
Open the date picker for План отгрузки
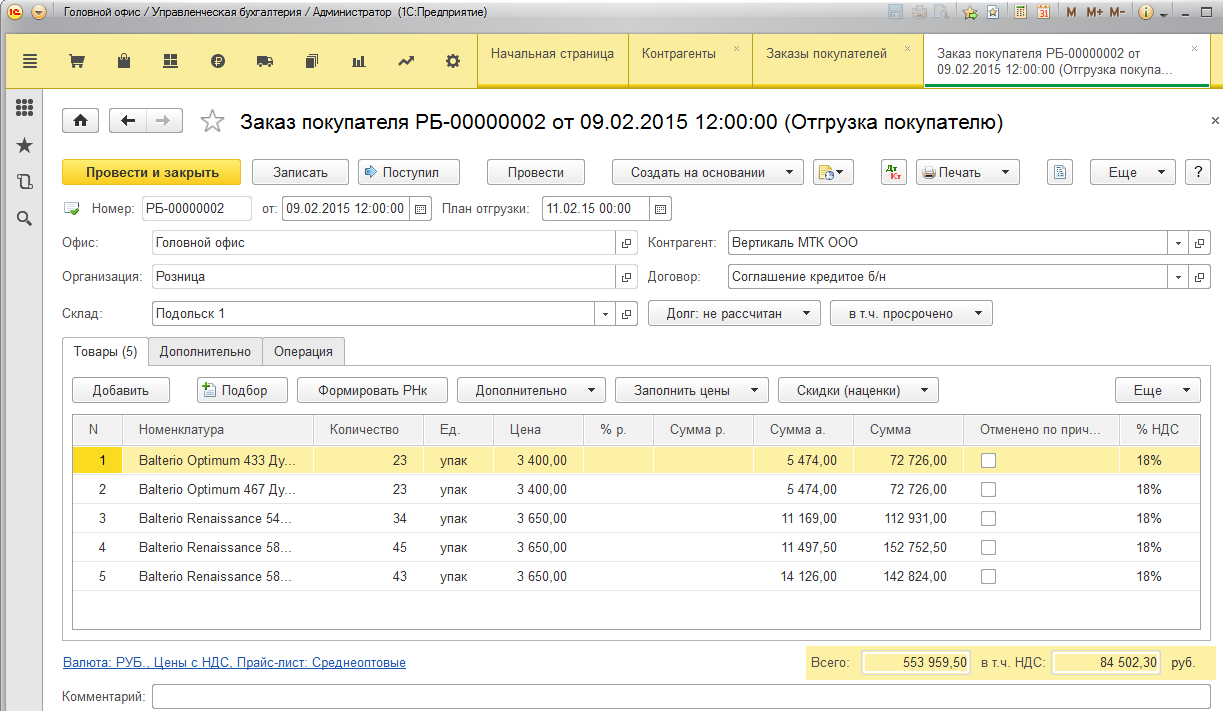pos(660,209)
